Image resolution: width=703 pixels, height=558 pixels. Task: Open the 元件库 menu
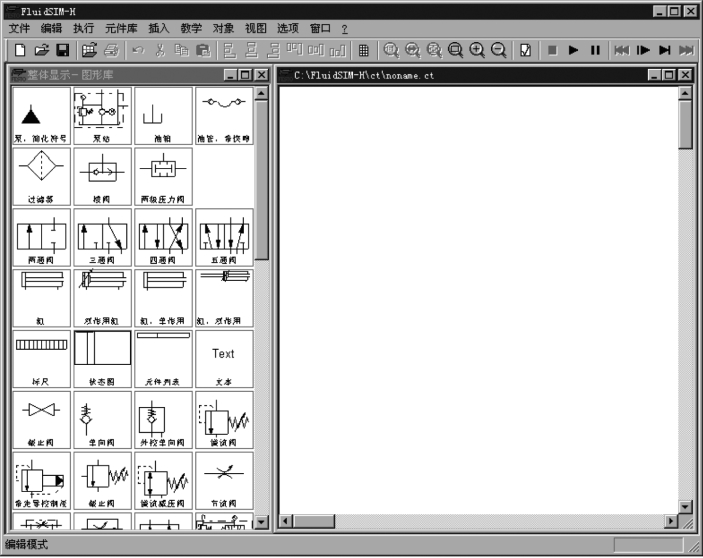coord(121,29)
